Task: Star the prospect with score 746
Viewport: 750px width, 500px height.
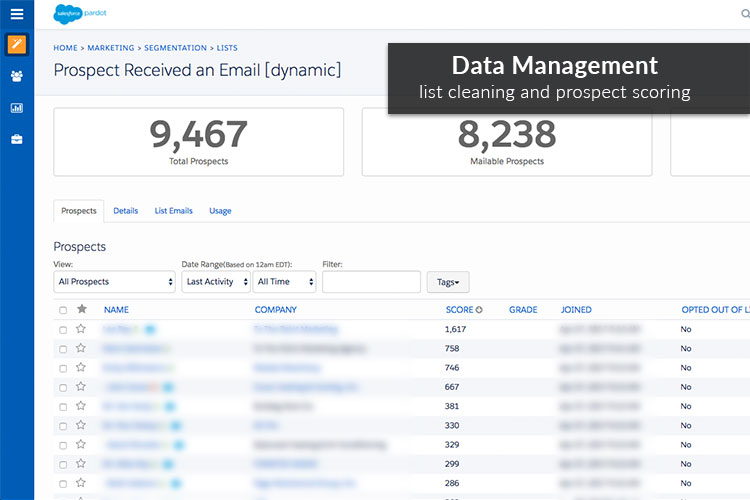Action: pos(81,367)
